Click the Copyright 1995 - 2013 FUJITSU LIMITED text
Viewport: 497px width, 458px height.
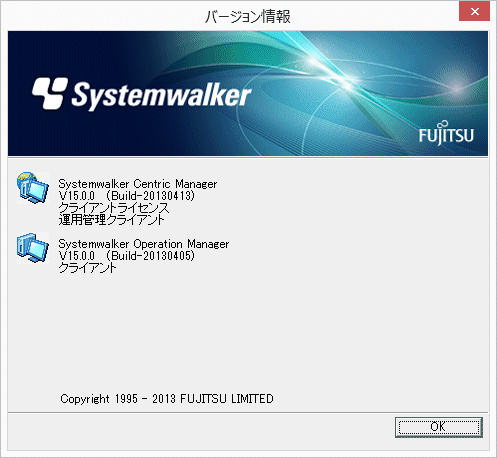(x=167, y=399)
